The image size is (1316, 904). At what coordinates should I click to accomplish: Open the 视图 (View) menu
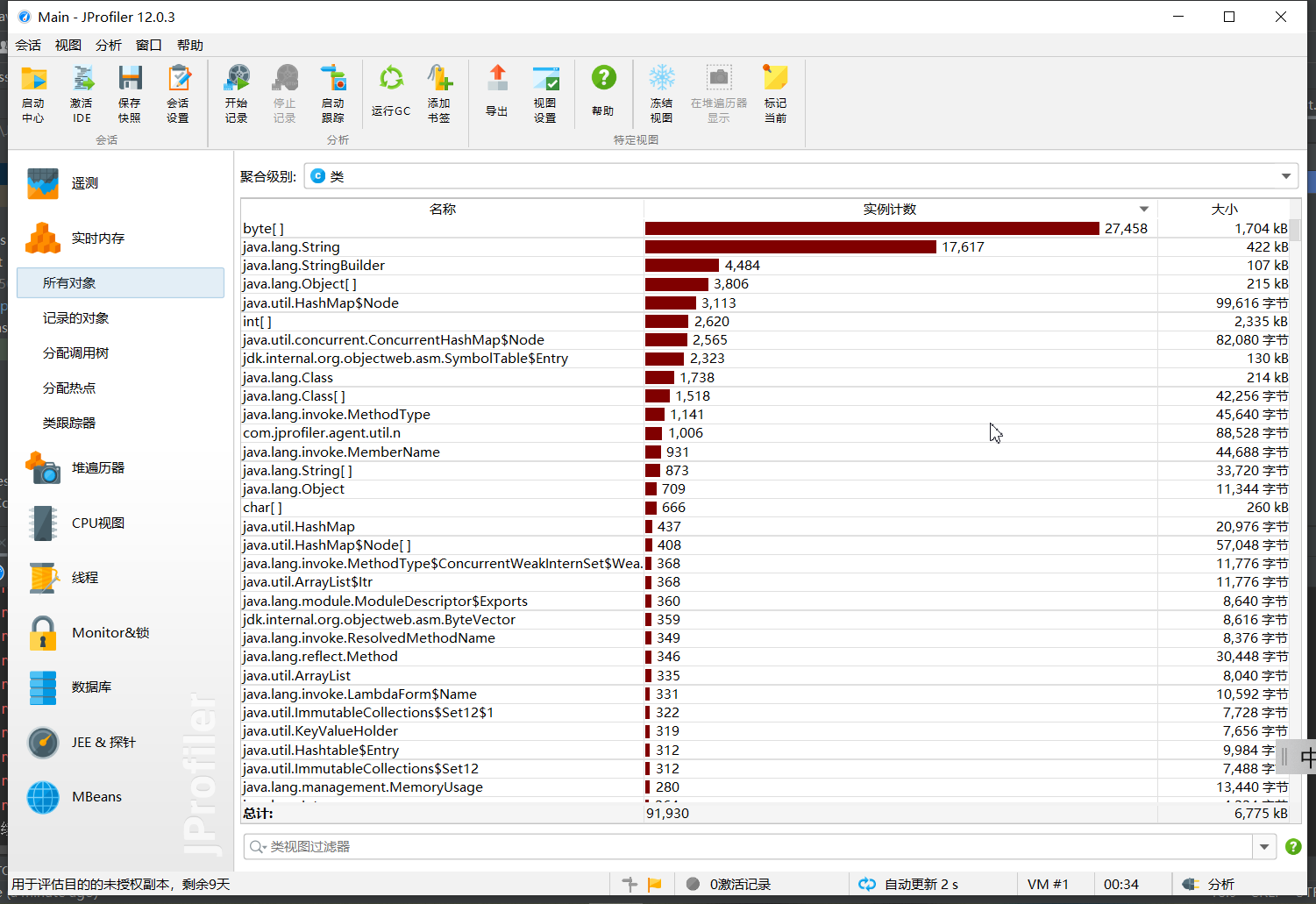[x=68, y=46]
